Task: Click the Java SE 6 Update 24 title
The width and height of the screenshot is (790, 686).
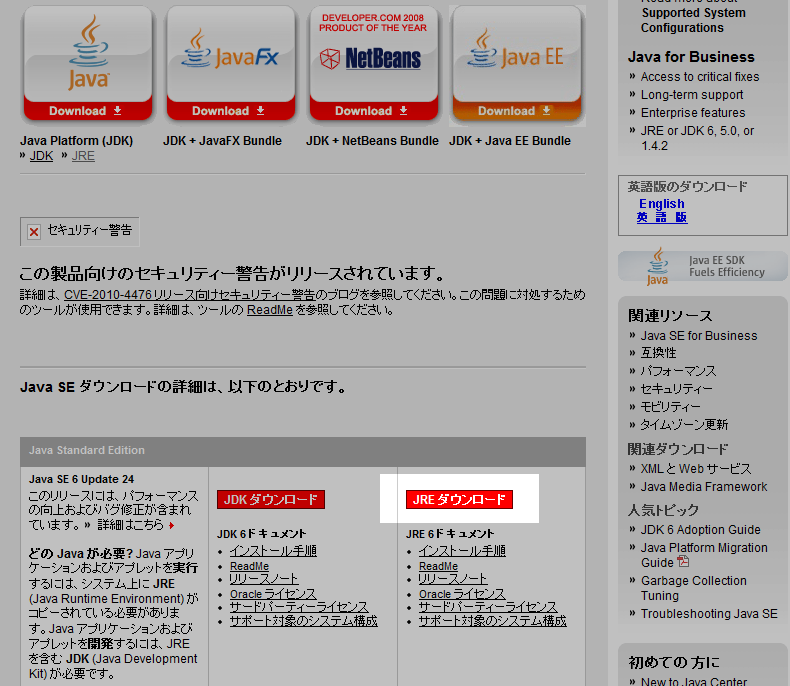Action: pyautogui.click(x=81, y=479)
